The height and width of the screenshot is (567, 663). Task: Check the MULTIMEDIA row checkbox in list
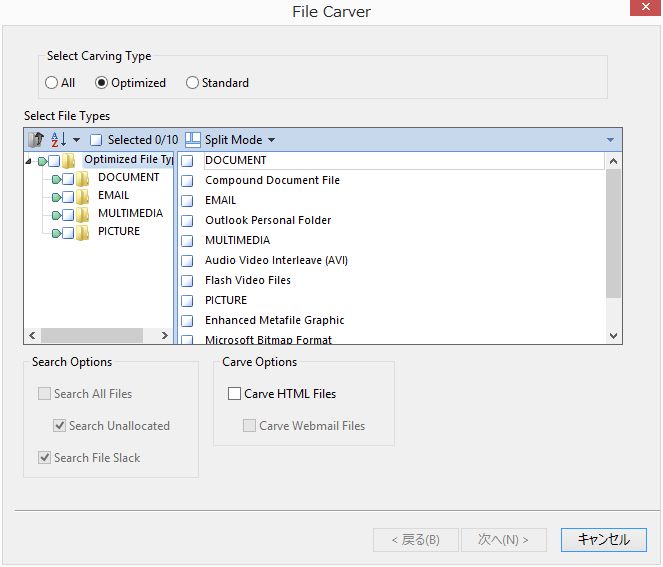click(x=187, y=241)
